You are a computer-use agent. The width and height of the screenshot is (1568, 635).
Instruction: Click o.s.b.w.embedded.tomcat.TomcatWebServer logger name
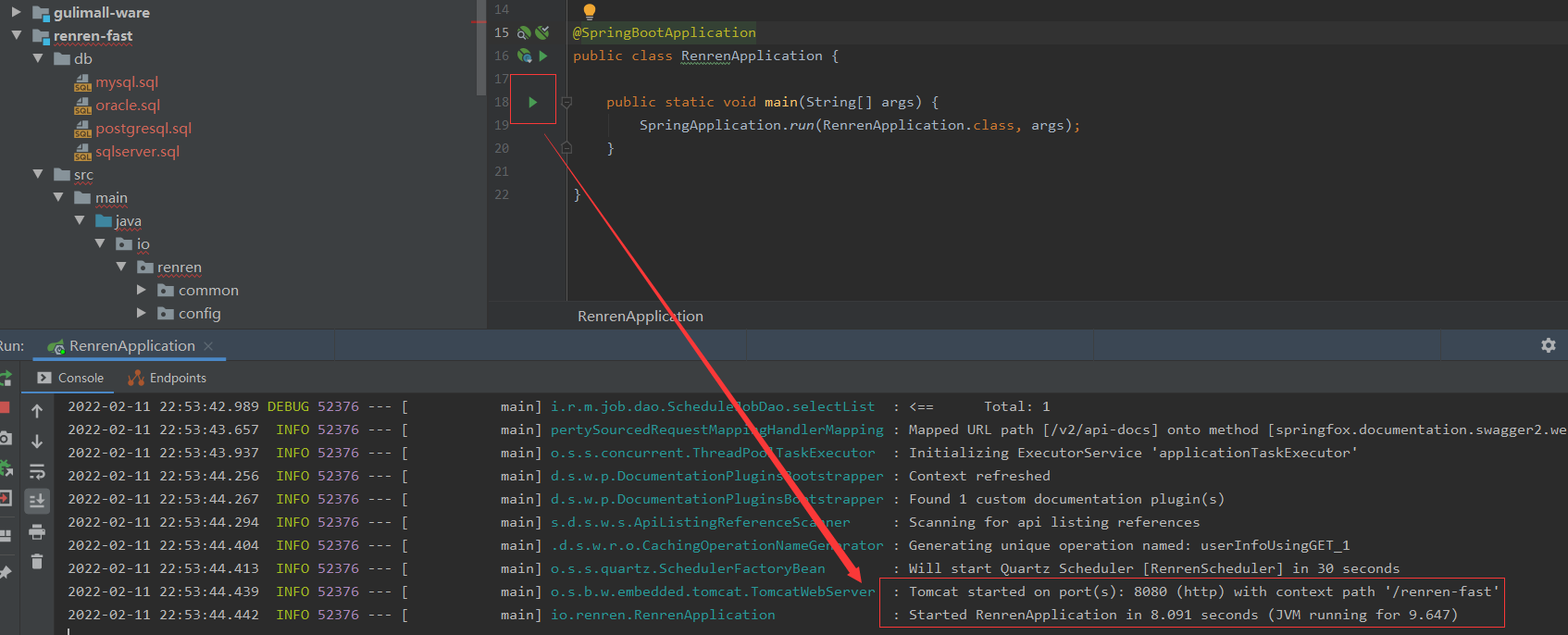(x=713, y=591)
